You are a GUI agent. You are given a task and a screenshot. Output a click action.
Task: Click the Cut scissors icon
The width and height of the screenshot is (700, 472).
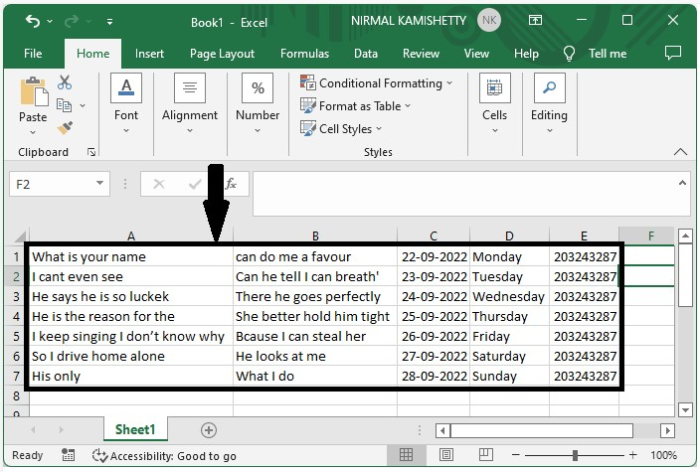[65, 83]
